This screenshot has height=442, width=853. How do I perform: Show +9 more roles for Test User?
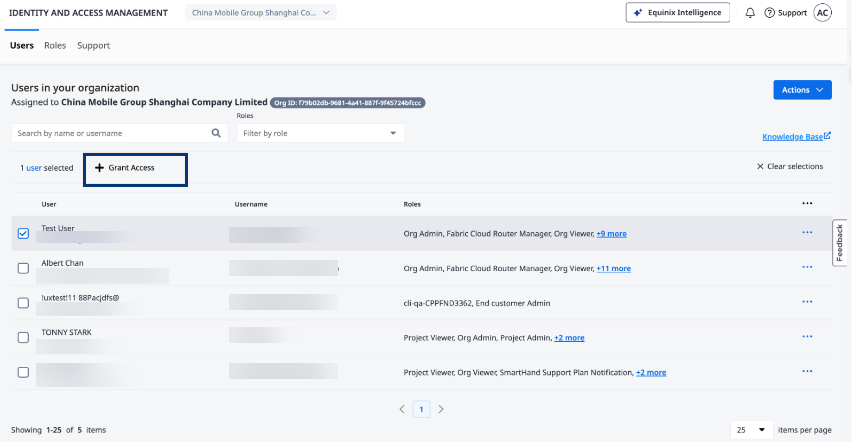pos(611,234)
